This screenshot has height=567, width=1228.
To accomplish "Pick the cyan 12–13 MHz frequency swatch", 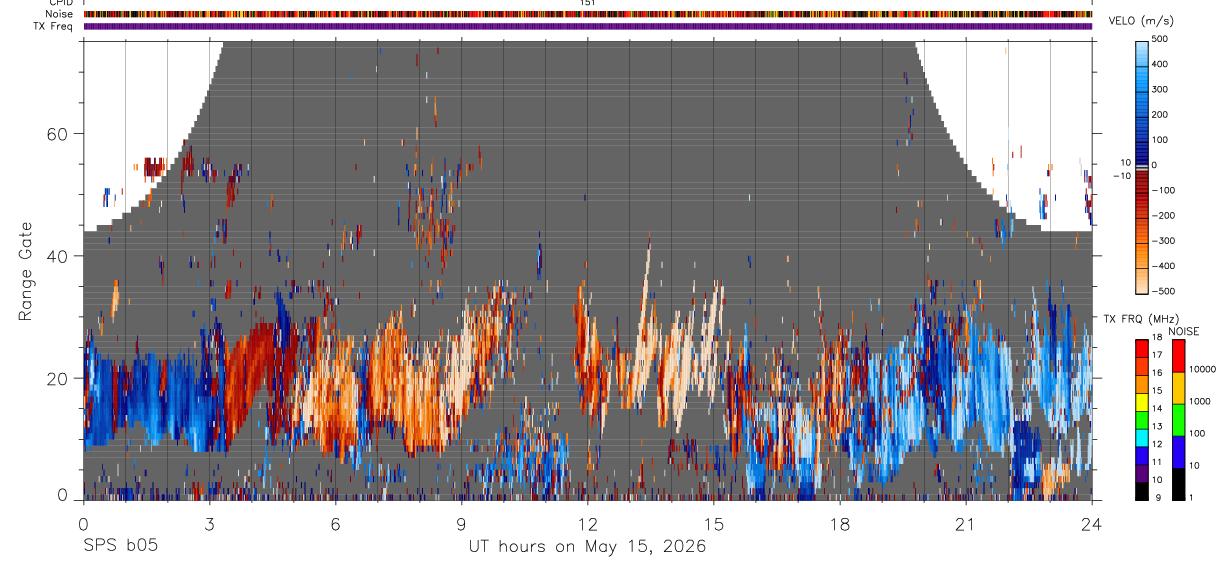I will [x=1141, y=437].
